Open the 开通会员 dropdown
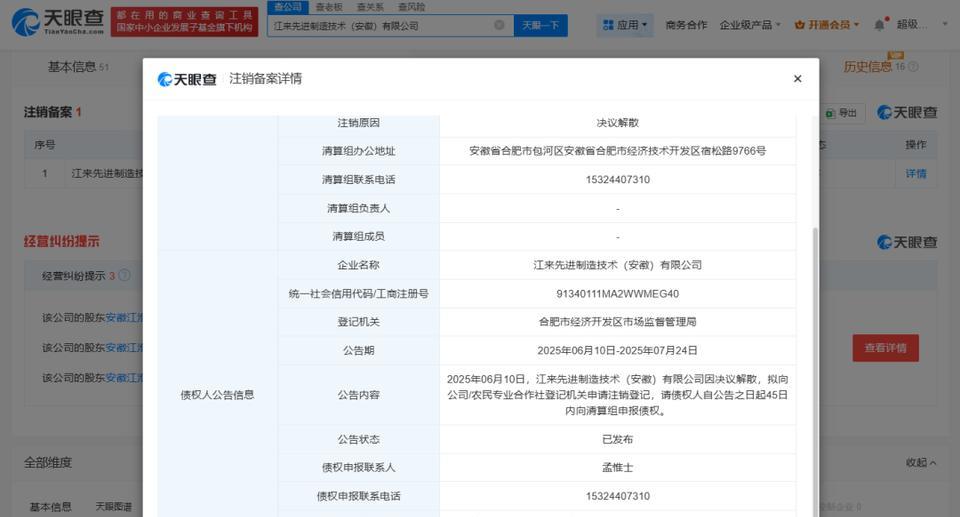 [827, 25]
